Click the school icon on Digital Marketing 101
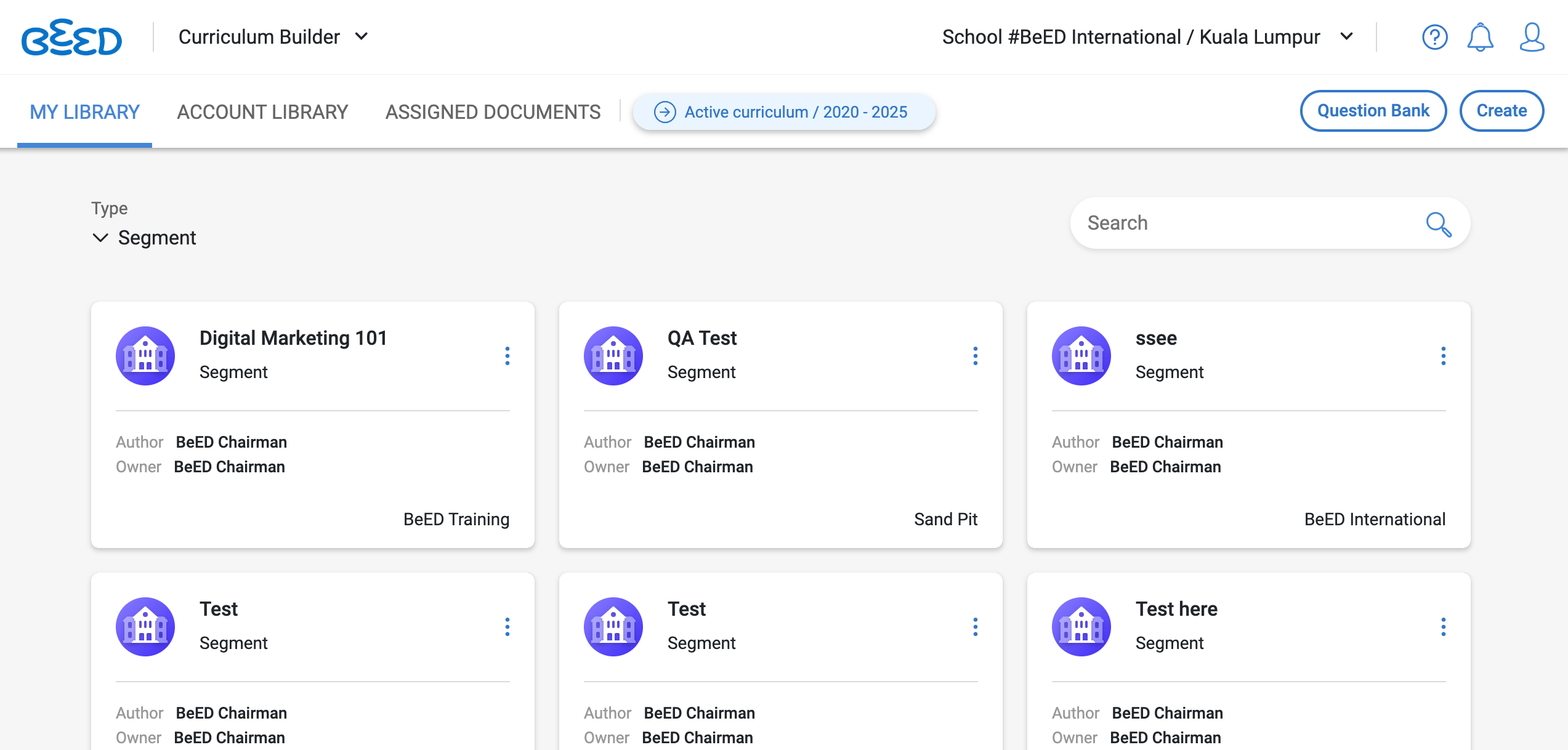1568x750 pixels. click(145, 356)
